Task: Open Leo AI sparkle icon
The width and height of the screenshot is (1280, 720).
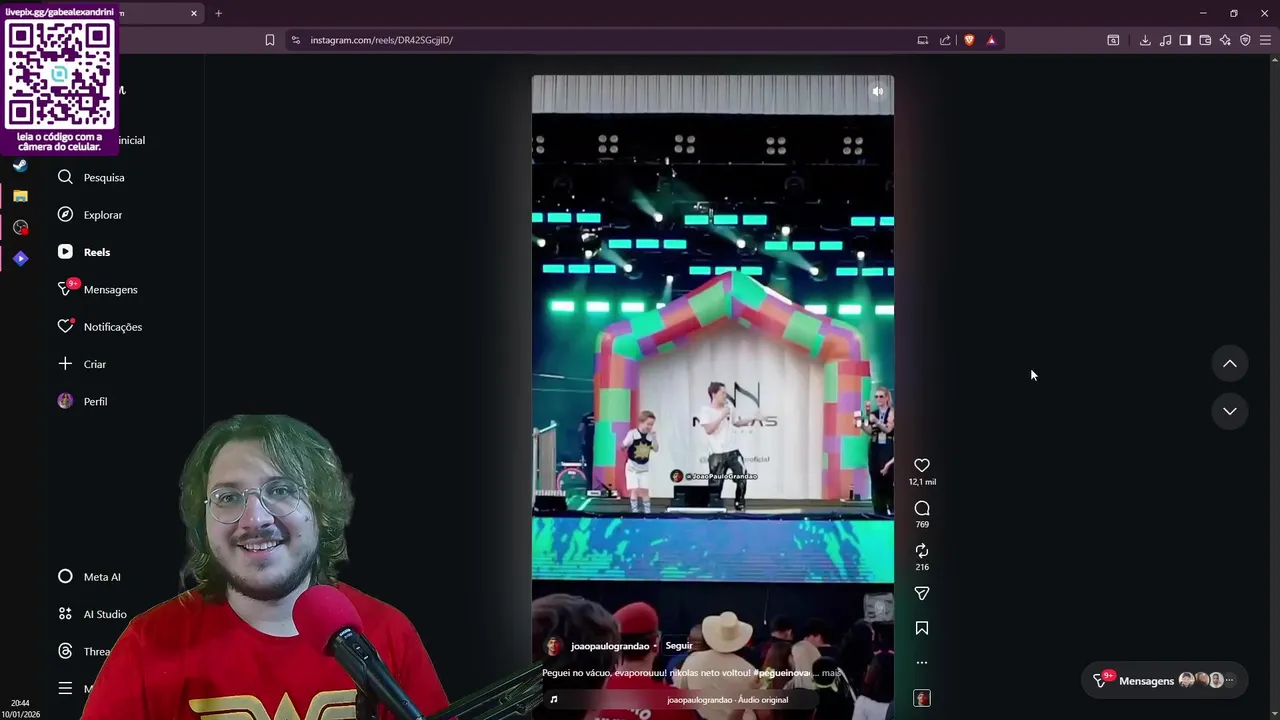Action: pos(1225,40)
